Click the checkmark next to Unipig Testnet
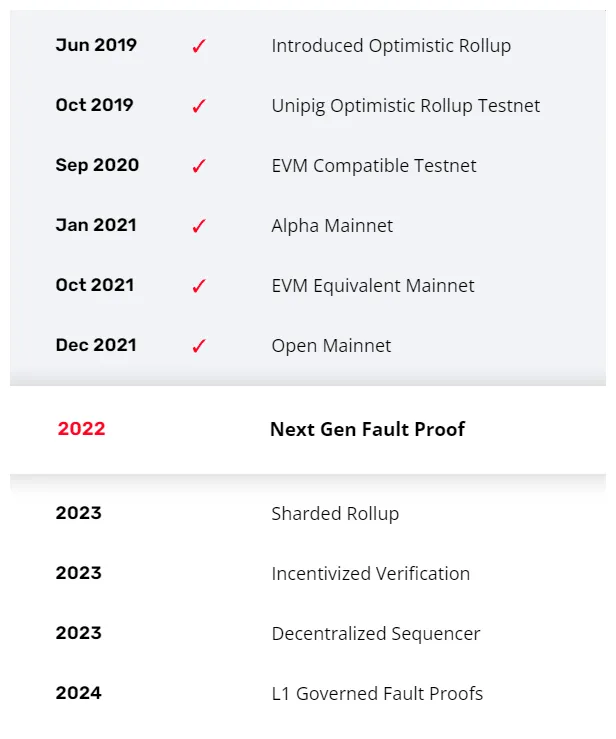This screenshot has height=739, width=616. tap(198, 106)
